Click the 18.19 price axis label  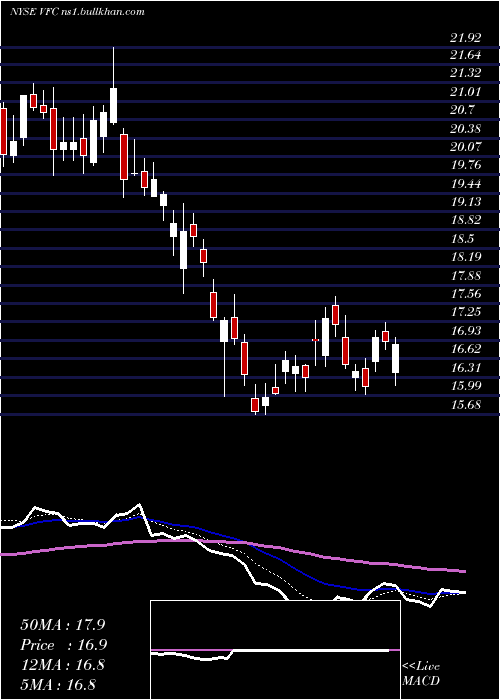466,258
